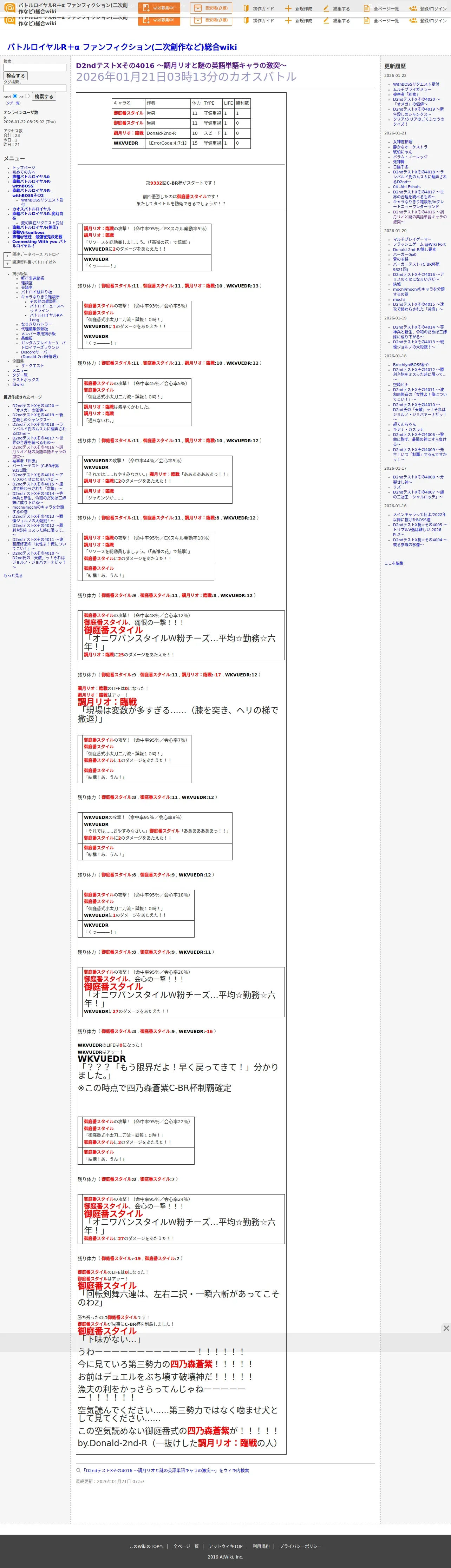Open バトルロイヤルRP-Long link
The height and width of the screenshot is (1568, 451).
click(x=46, y=317)
